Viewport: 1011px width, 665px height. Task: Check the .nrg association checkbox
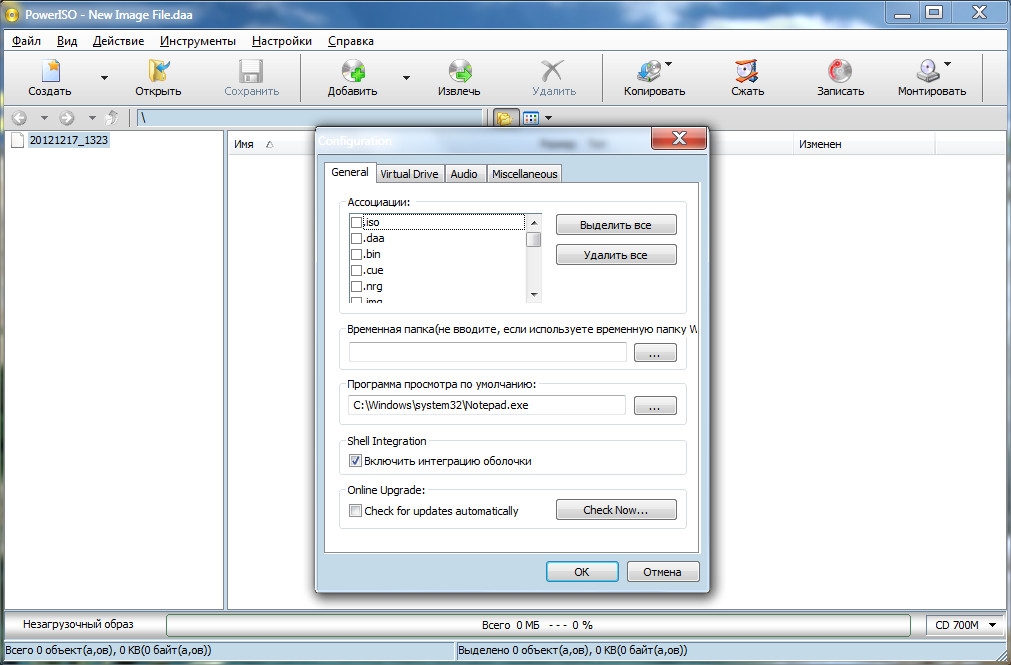pyautogui.click(x=356, y=287)
